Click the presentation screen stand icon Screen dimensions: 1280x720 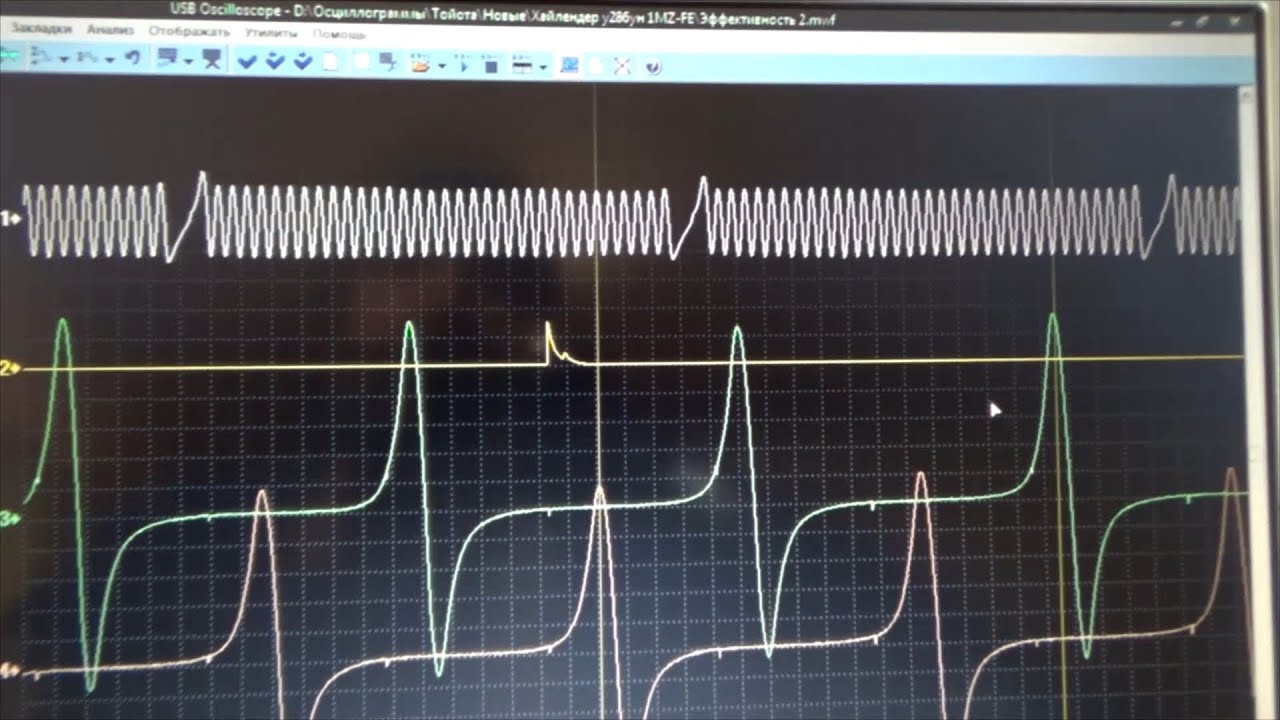click(x=212, y=60)
